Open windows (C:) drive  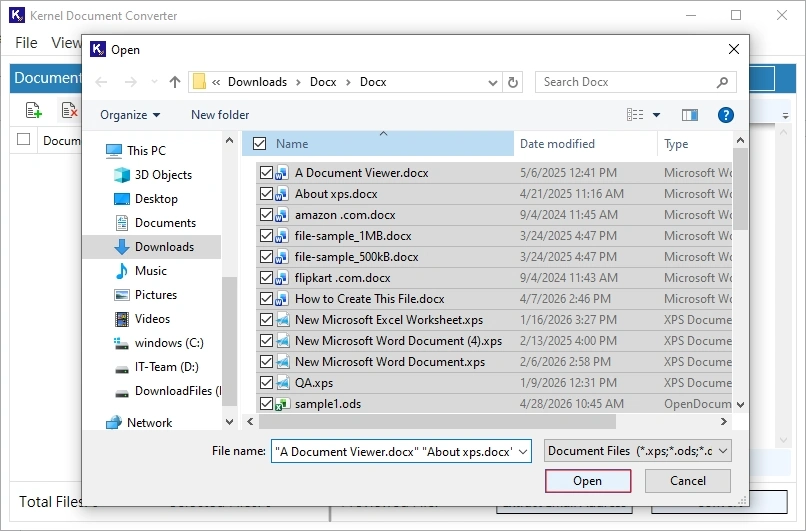[158, 343]
